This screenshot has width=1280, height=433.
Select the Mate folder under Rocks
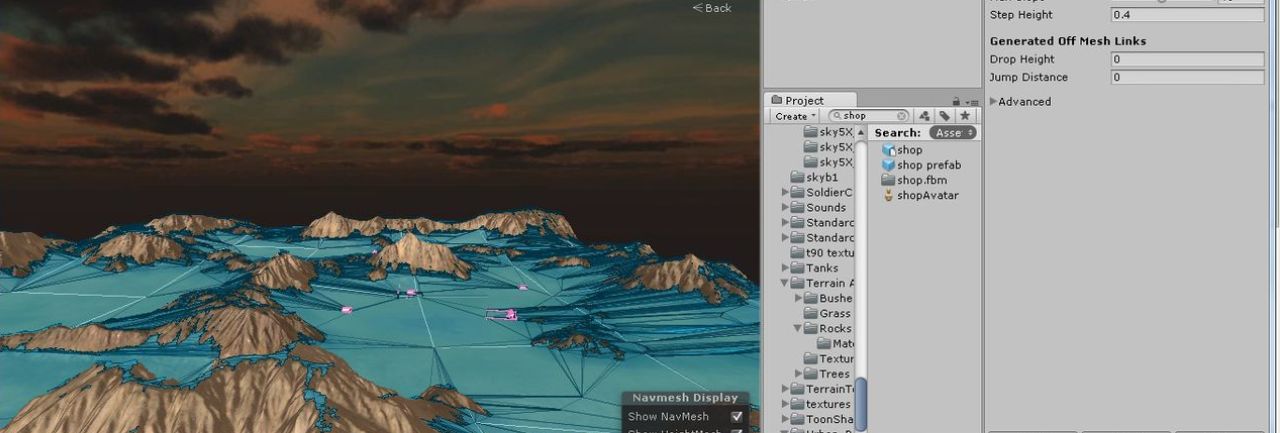[x=835, y=343]
